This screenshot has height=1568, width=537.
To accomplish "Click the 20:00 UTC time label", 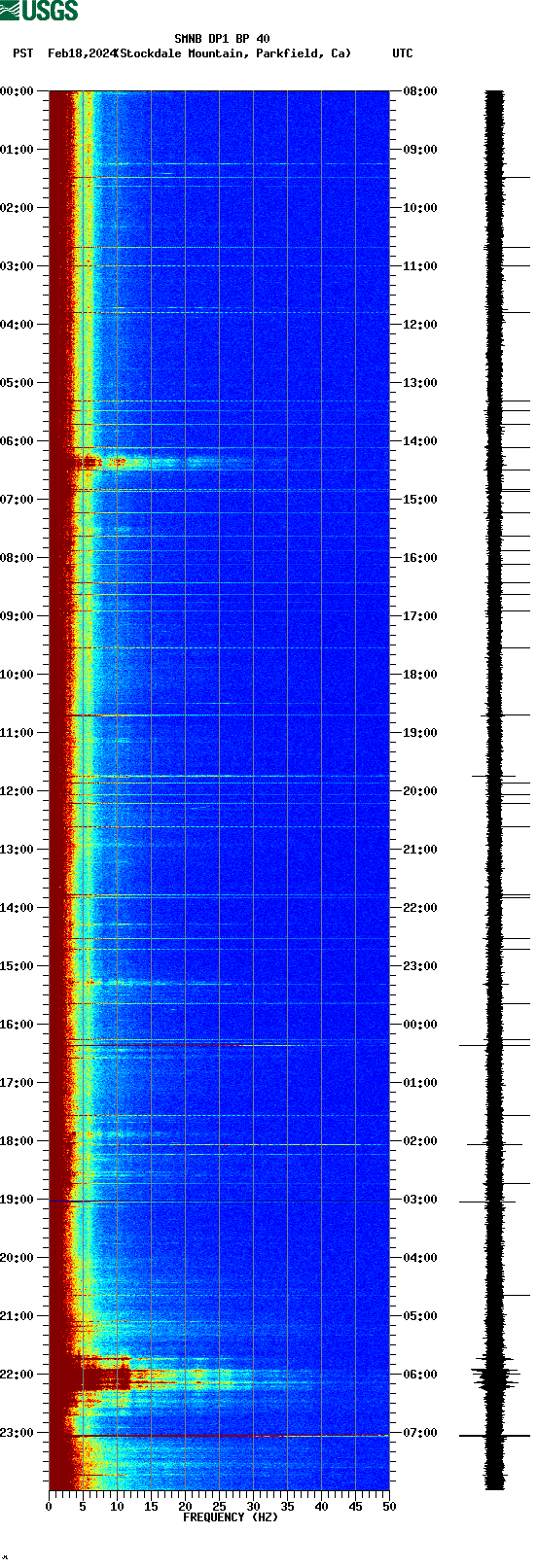I will tap(420, 791).
